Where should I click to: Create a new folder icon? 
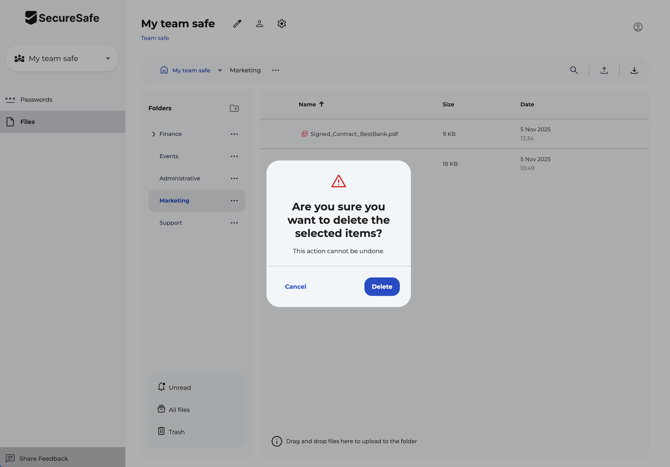(234, 108)
